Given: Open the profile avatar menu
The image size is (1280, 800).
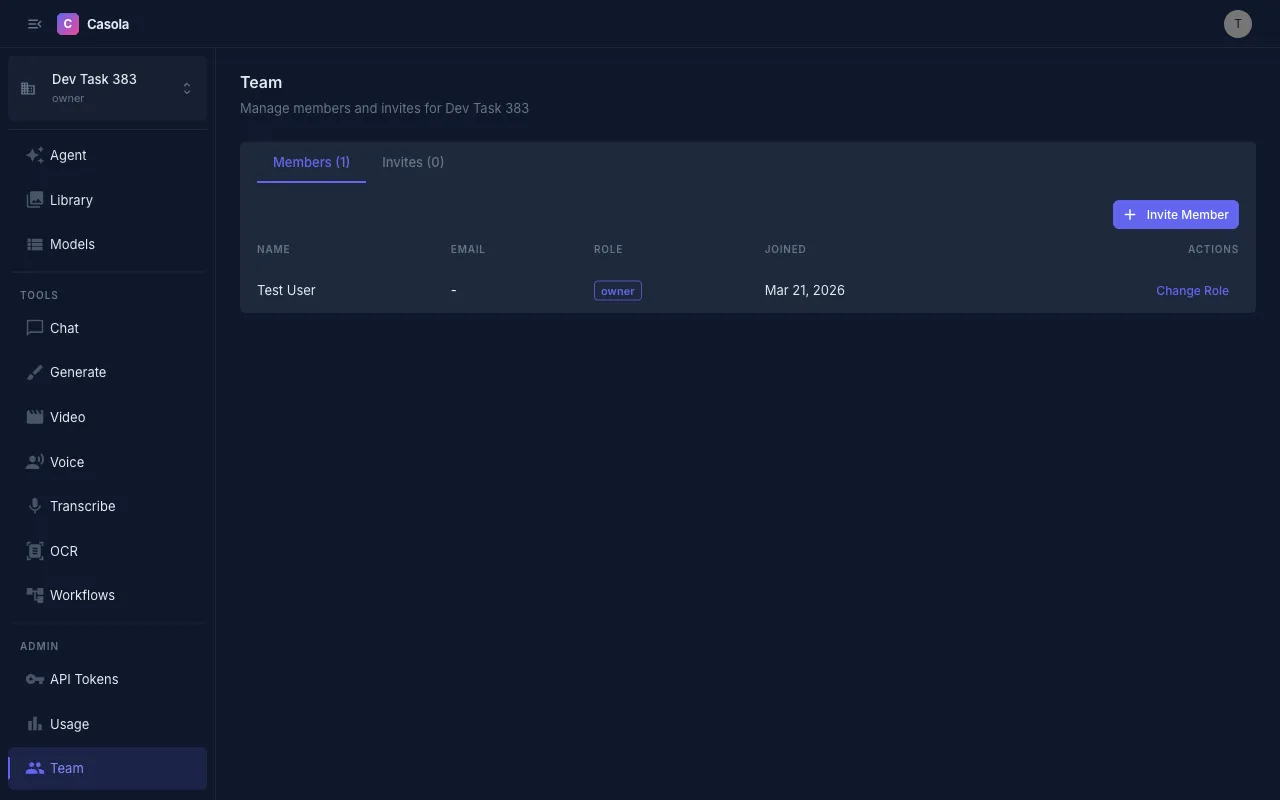Looking at the screenshot, I should [1238, 23].
